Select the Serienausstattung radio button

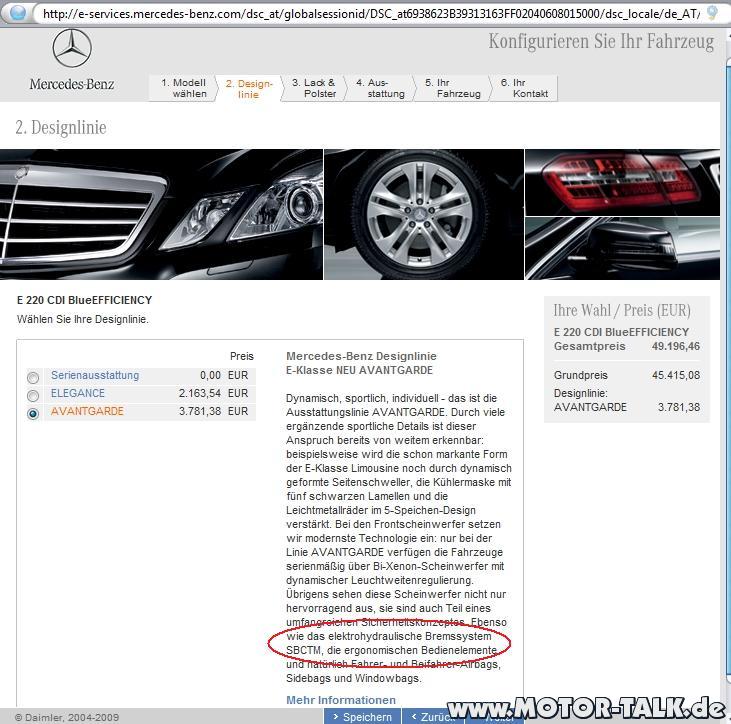33,377
